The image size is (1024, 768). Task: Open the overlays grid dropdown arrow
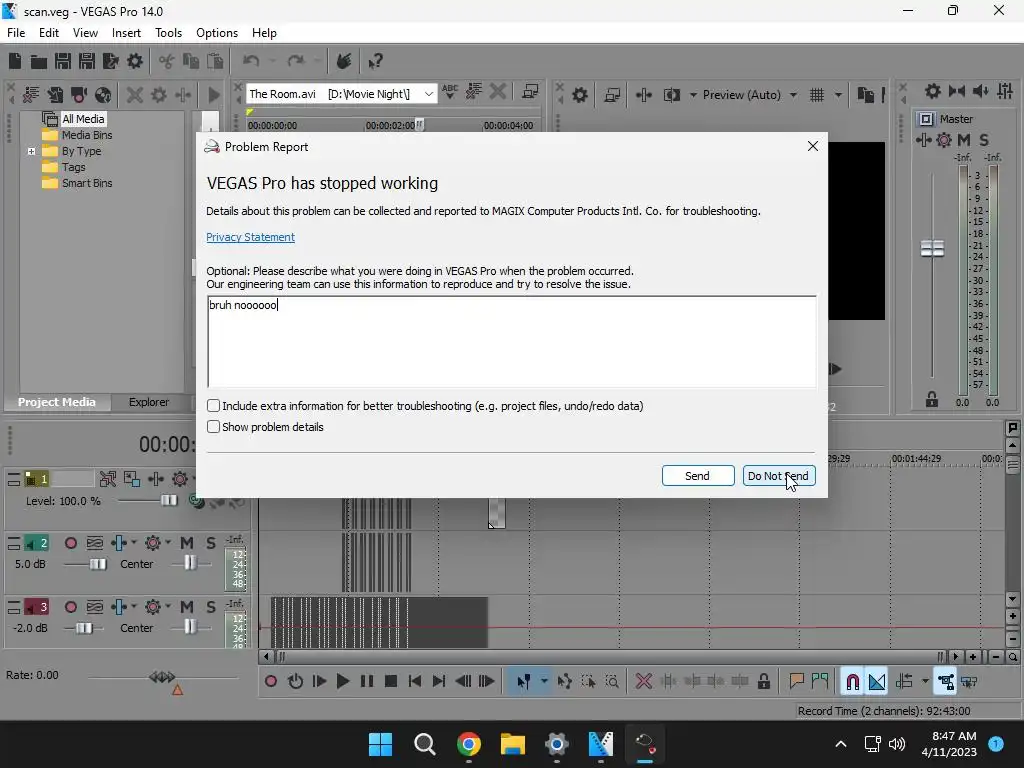point(838,95)
